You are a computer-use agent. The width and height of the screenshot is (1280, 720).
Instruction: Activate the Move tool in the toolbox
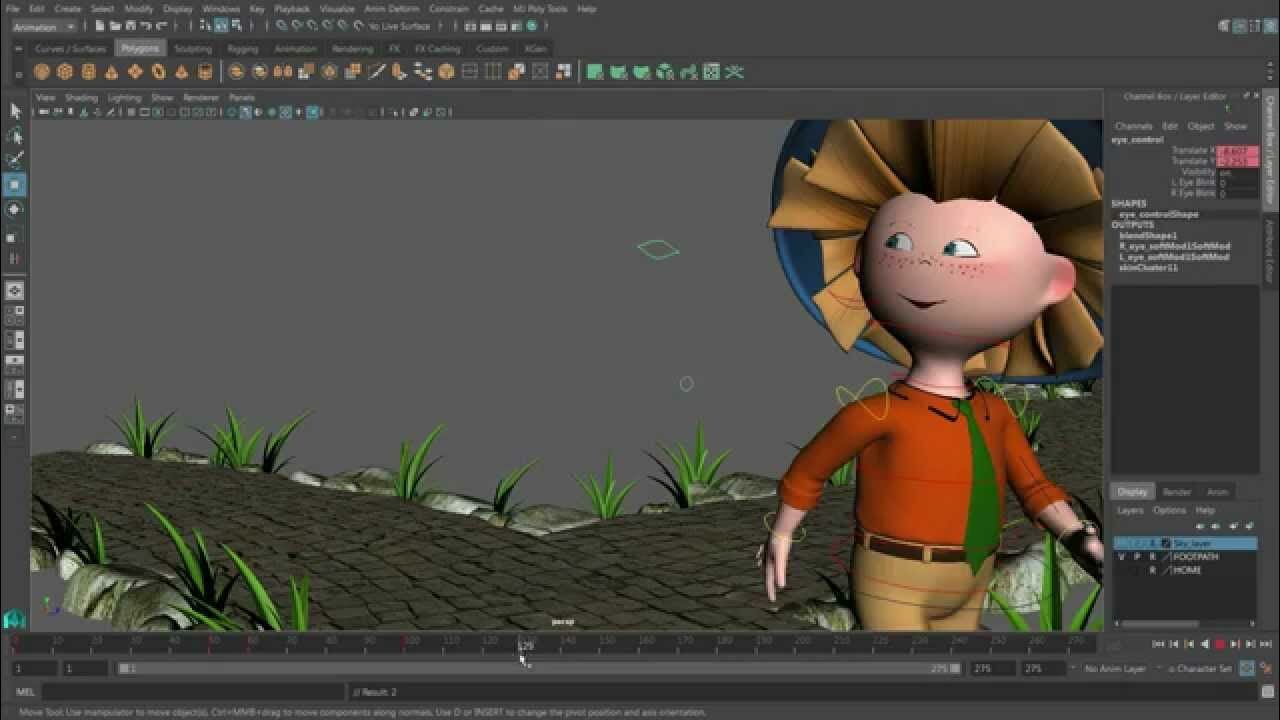15,185
